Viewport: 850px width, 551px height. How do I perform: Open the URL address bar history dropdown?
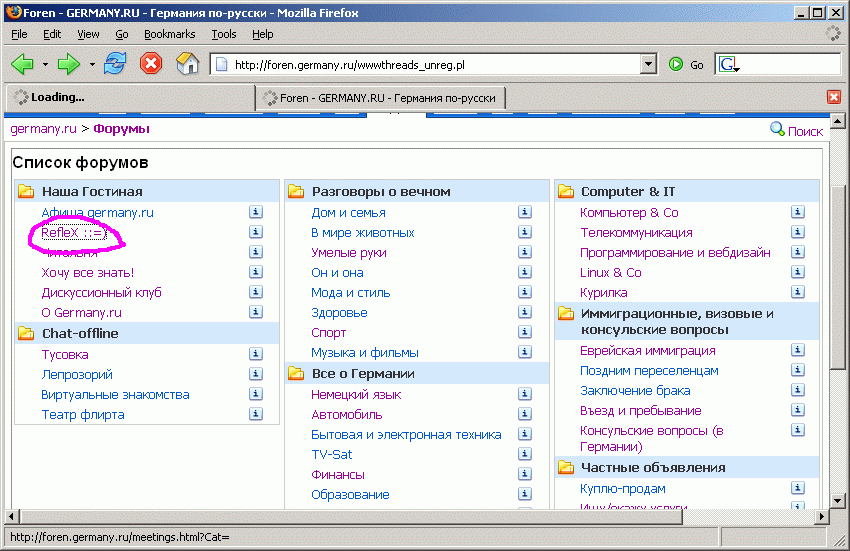pyautogui.click(x=648, y=64)
